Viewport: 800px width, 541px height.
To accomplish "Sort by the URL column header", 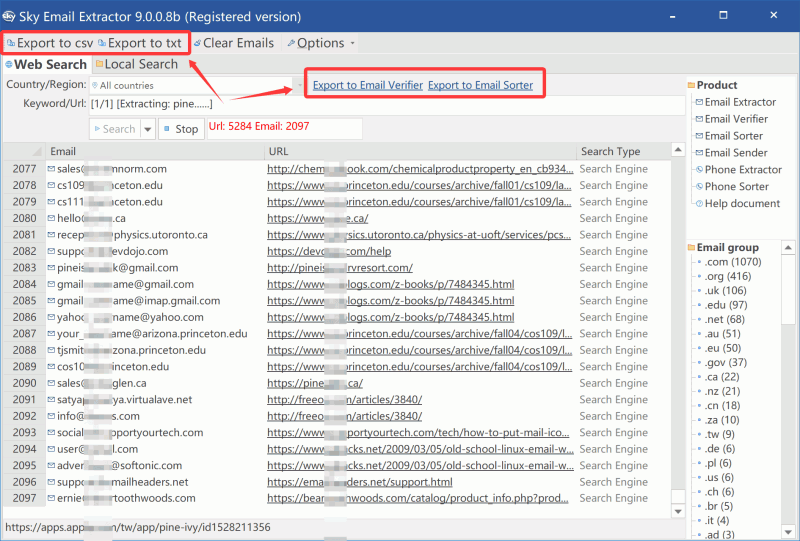I will tap(420, 152).
